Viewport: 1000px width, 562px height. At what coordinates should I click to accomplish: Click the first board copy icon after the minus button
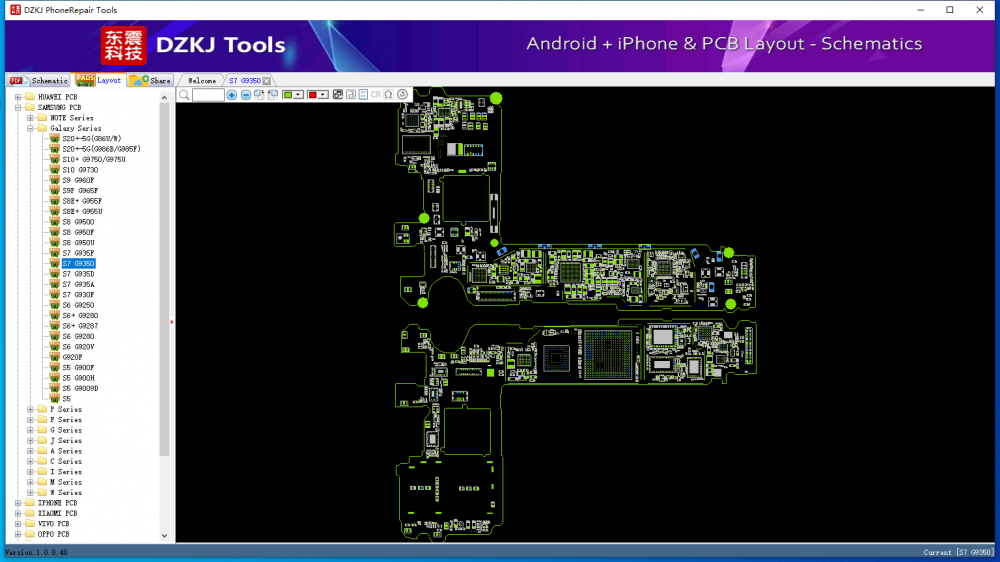pos(259,95)
